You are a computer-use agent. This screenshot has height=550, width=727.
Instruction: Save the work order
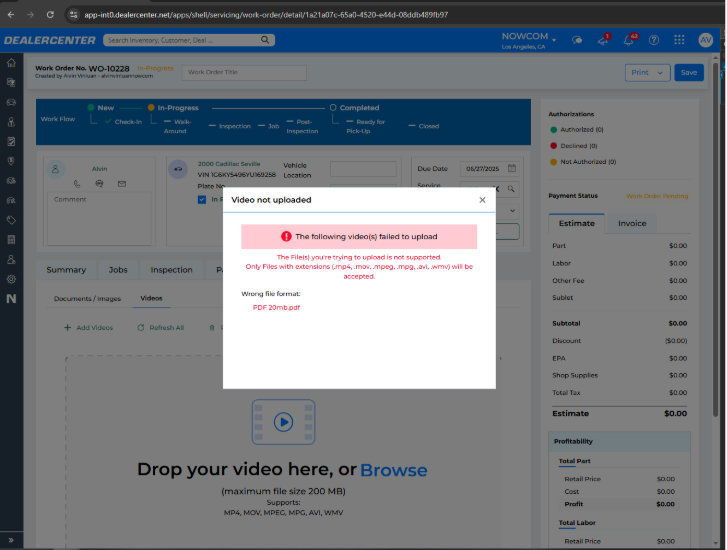[x=689, y=72]
